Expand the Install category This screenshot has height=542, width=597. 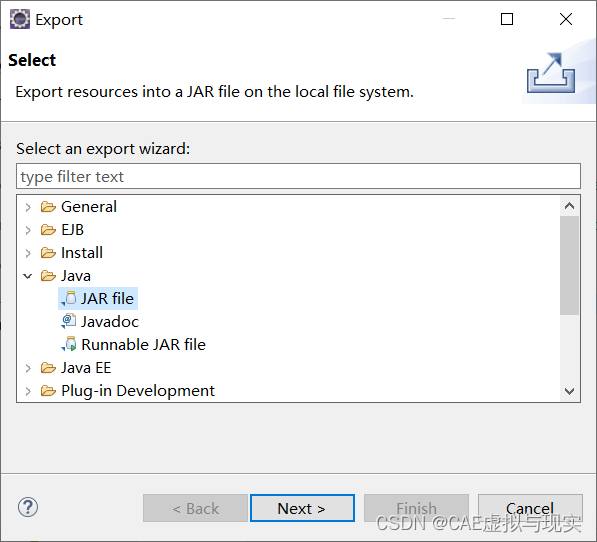28,253
